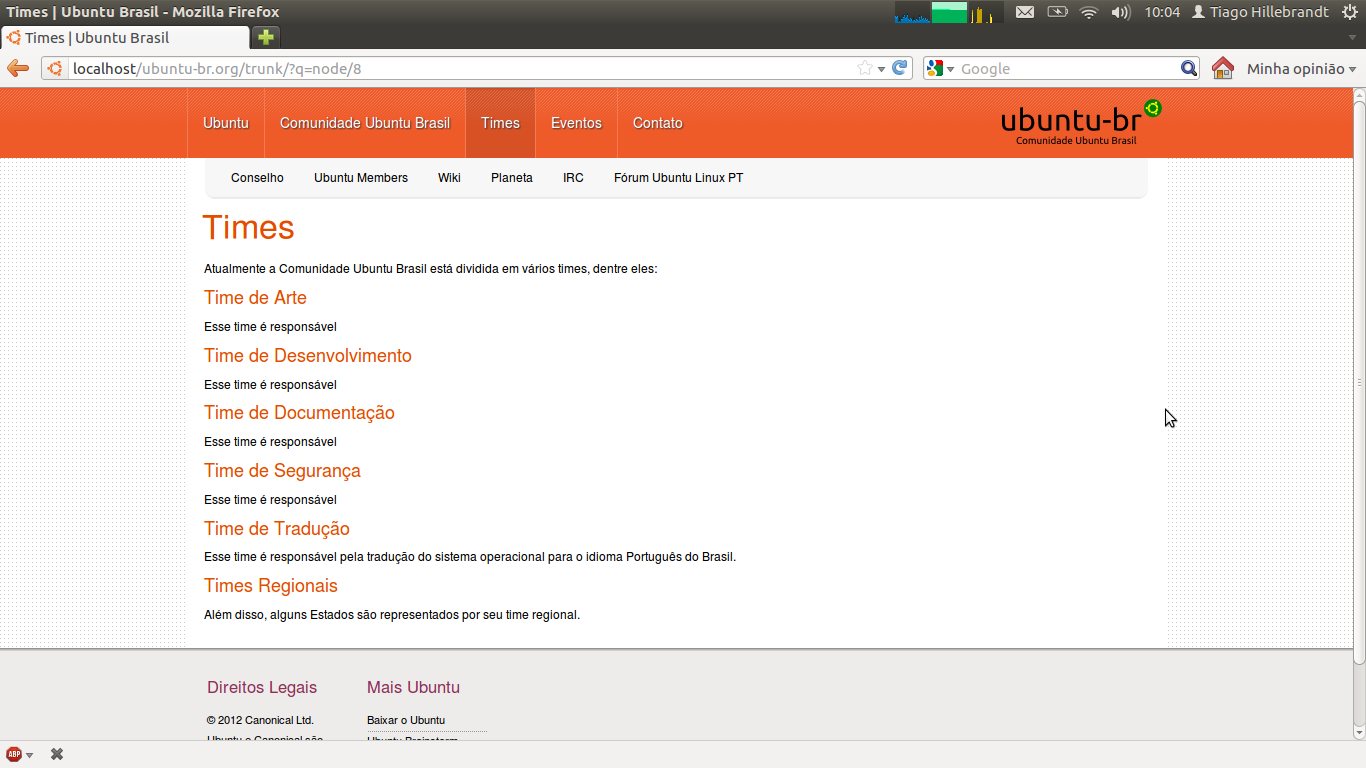Click the Adblock Plus ABP icon

click(14, 754)
